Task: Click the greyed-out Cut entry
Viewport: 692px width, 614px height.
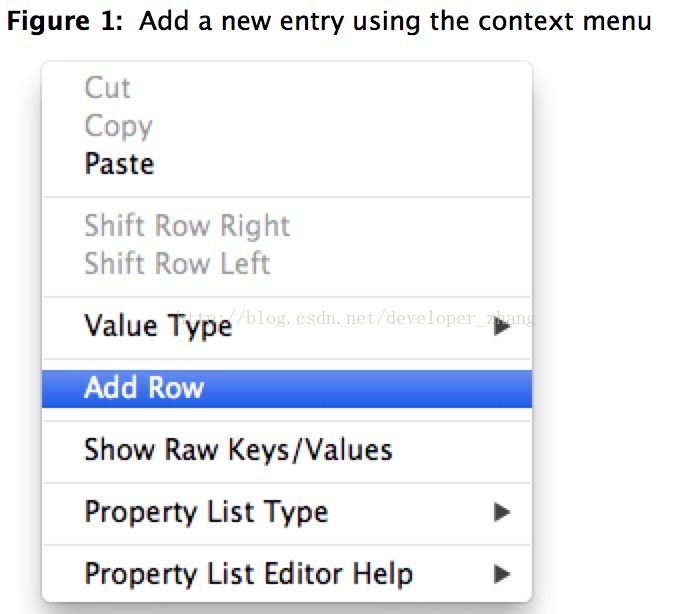Action: 287,88
